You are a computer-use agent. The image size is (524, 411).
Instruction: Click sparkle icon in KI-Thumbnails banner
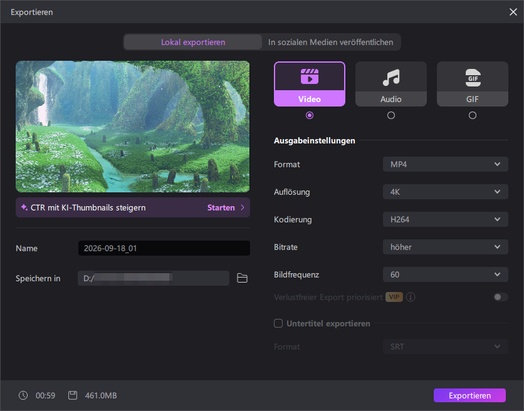(24, 207)
